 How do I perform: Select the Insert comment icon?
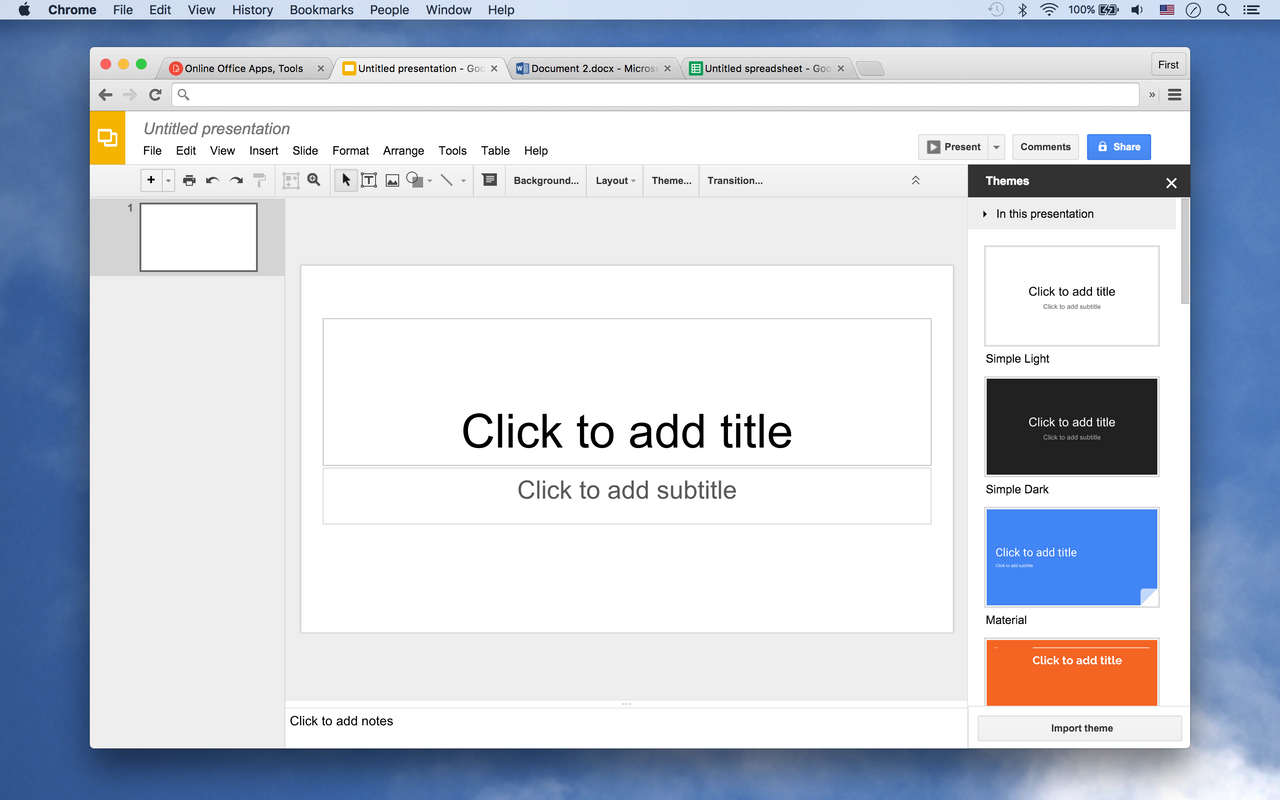pos(489,180)
